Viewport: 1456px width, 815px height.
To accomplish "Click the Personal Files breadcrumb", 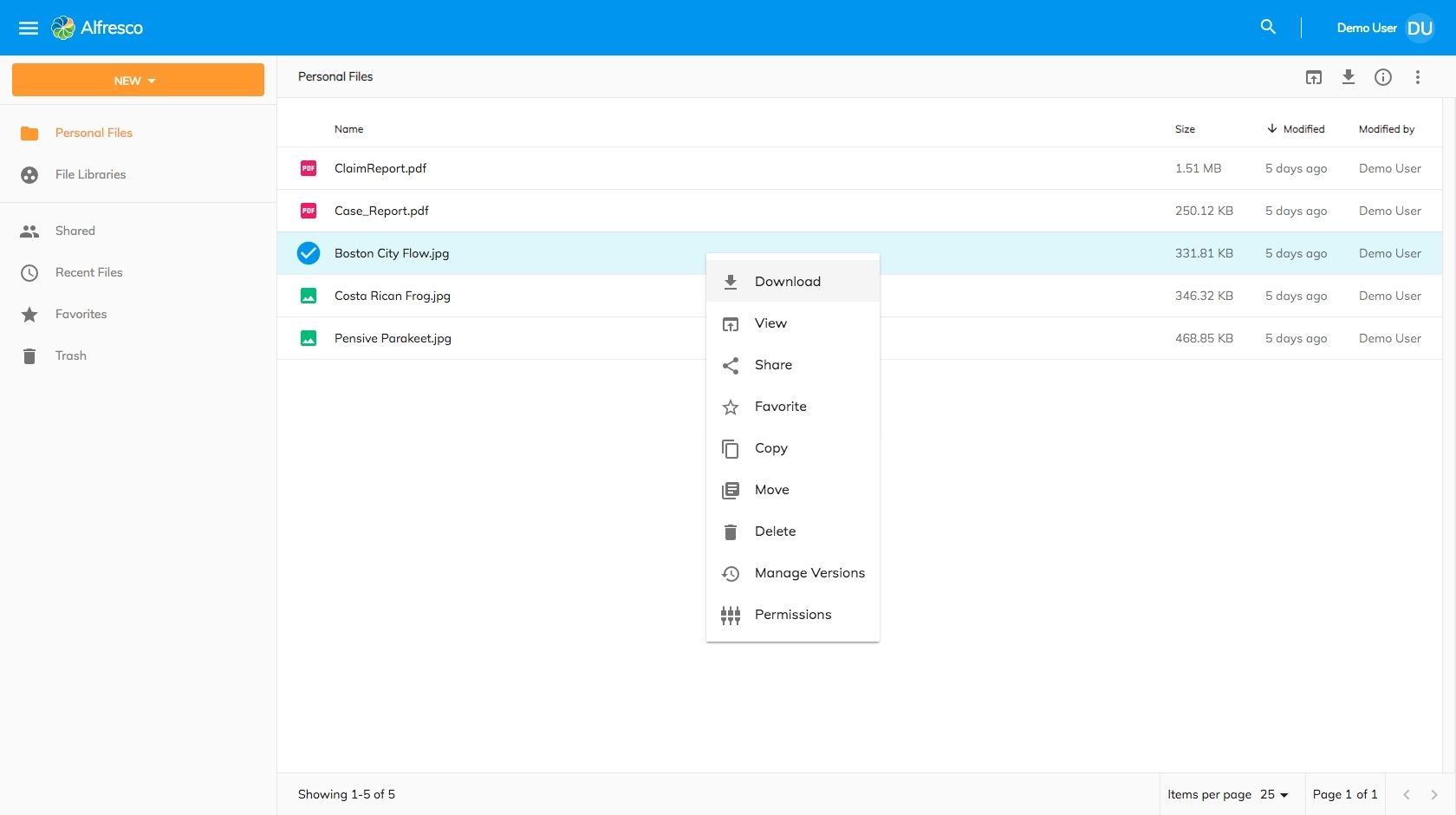I will (335, 76).
